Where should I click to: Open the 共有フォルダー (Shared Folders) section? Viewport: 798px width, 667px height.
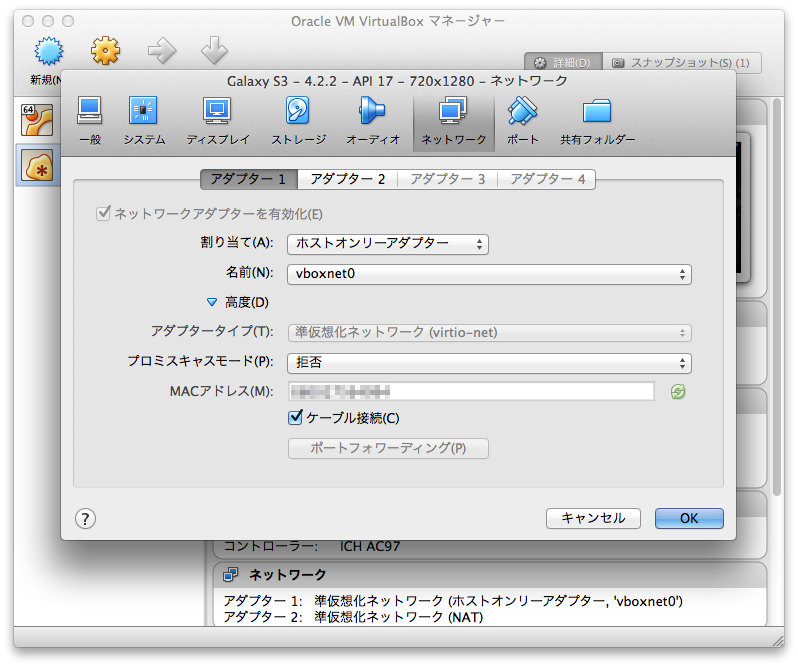click(x=597, y=121)
